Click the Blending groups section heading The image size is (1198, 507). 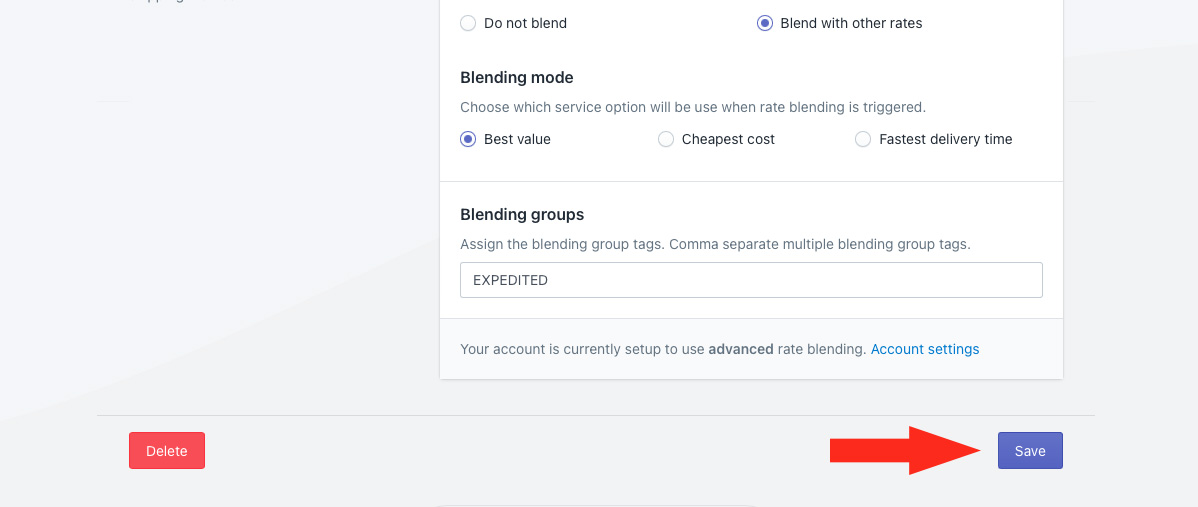pyautogui.click(x=522, y=214)
